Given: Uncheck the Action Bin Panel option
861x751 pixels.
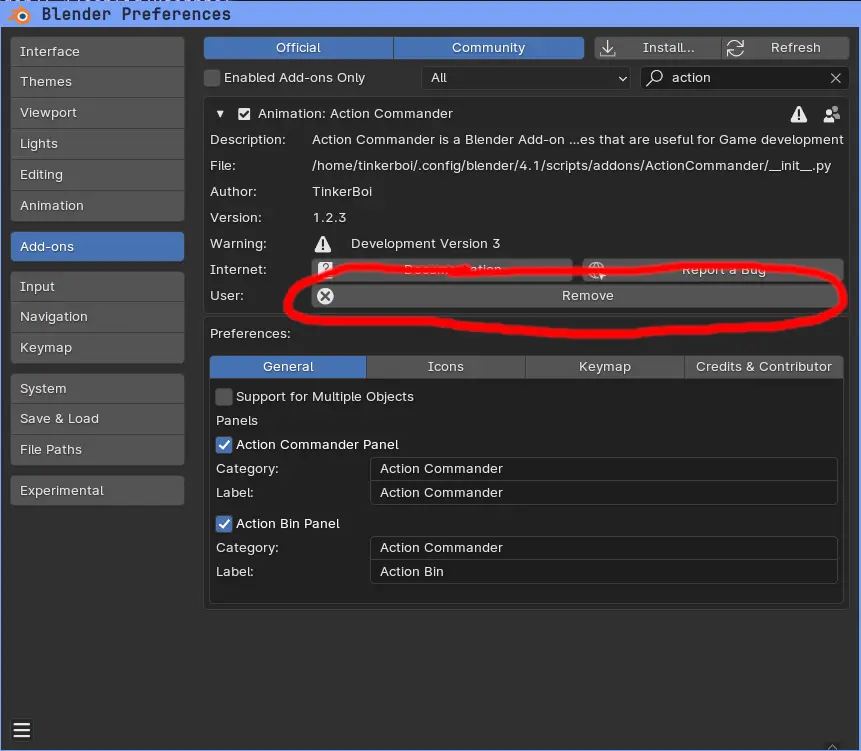Looking at the screenshot, I should (x=224, y=523).
